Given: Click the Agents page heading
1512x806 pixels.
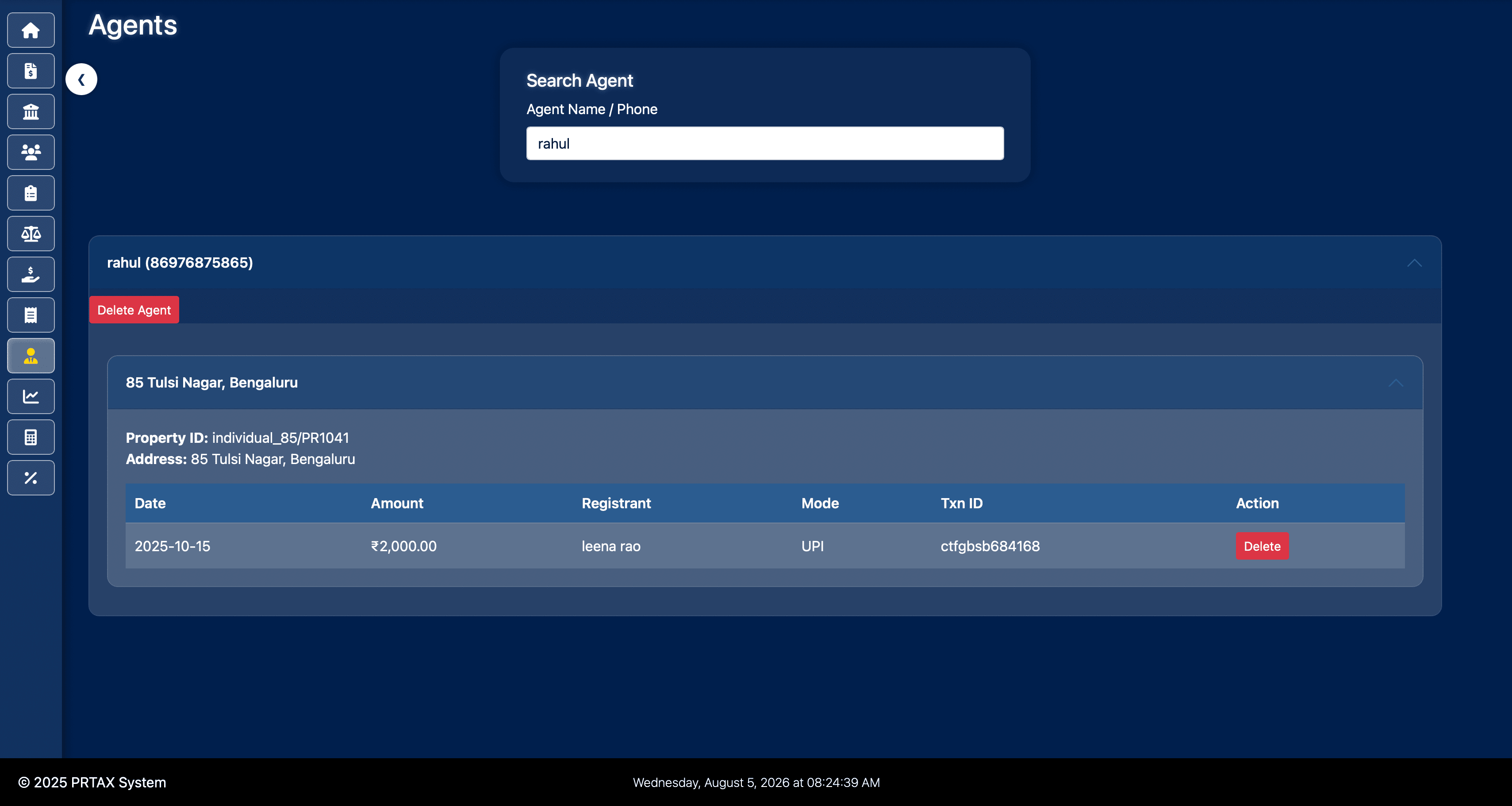Looking at the screenshot, I should (133, 25).
